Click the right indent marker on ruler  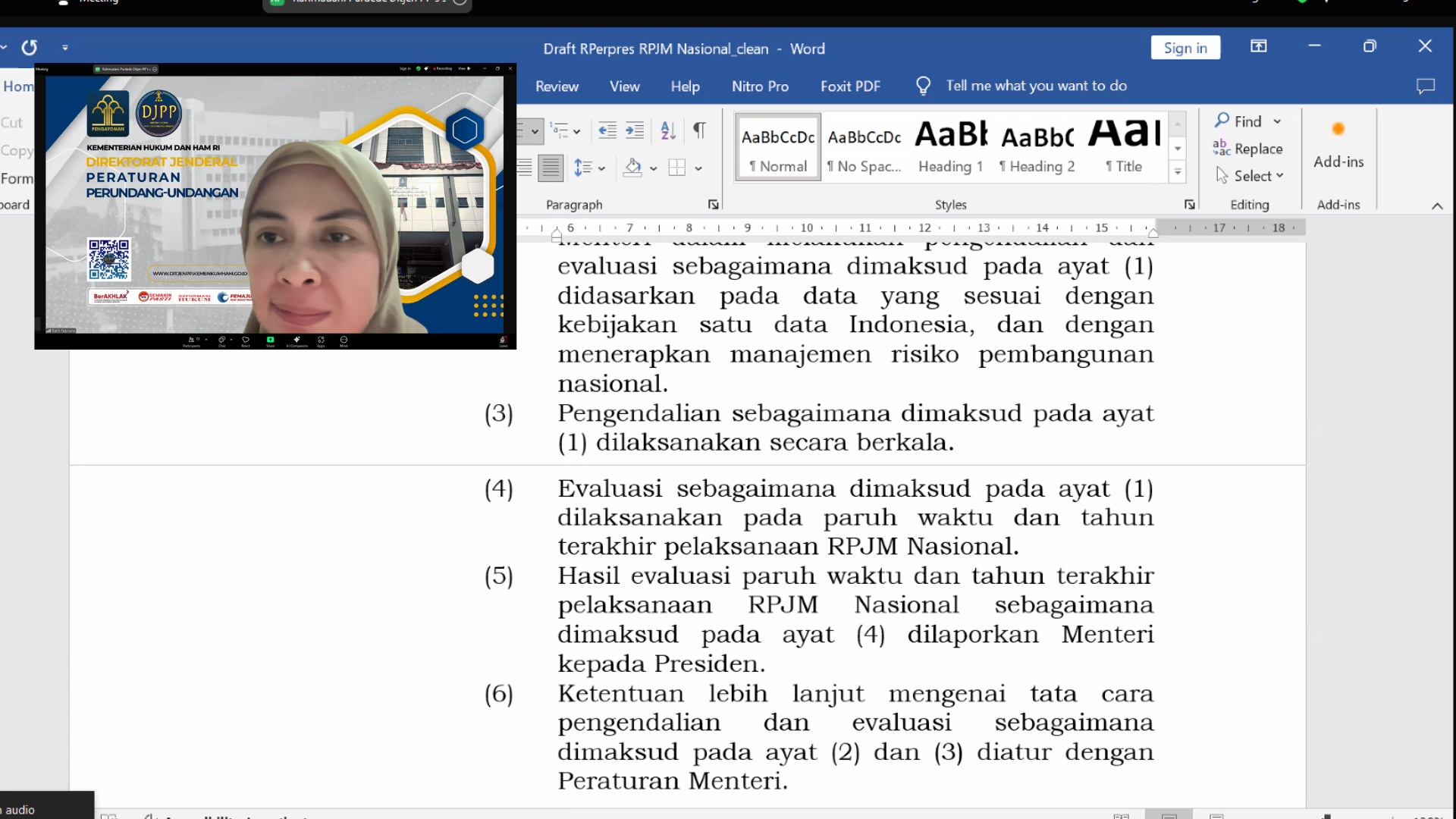pyautogui.click(x=1153, y=233)
